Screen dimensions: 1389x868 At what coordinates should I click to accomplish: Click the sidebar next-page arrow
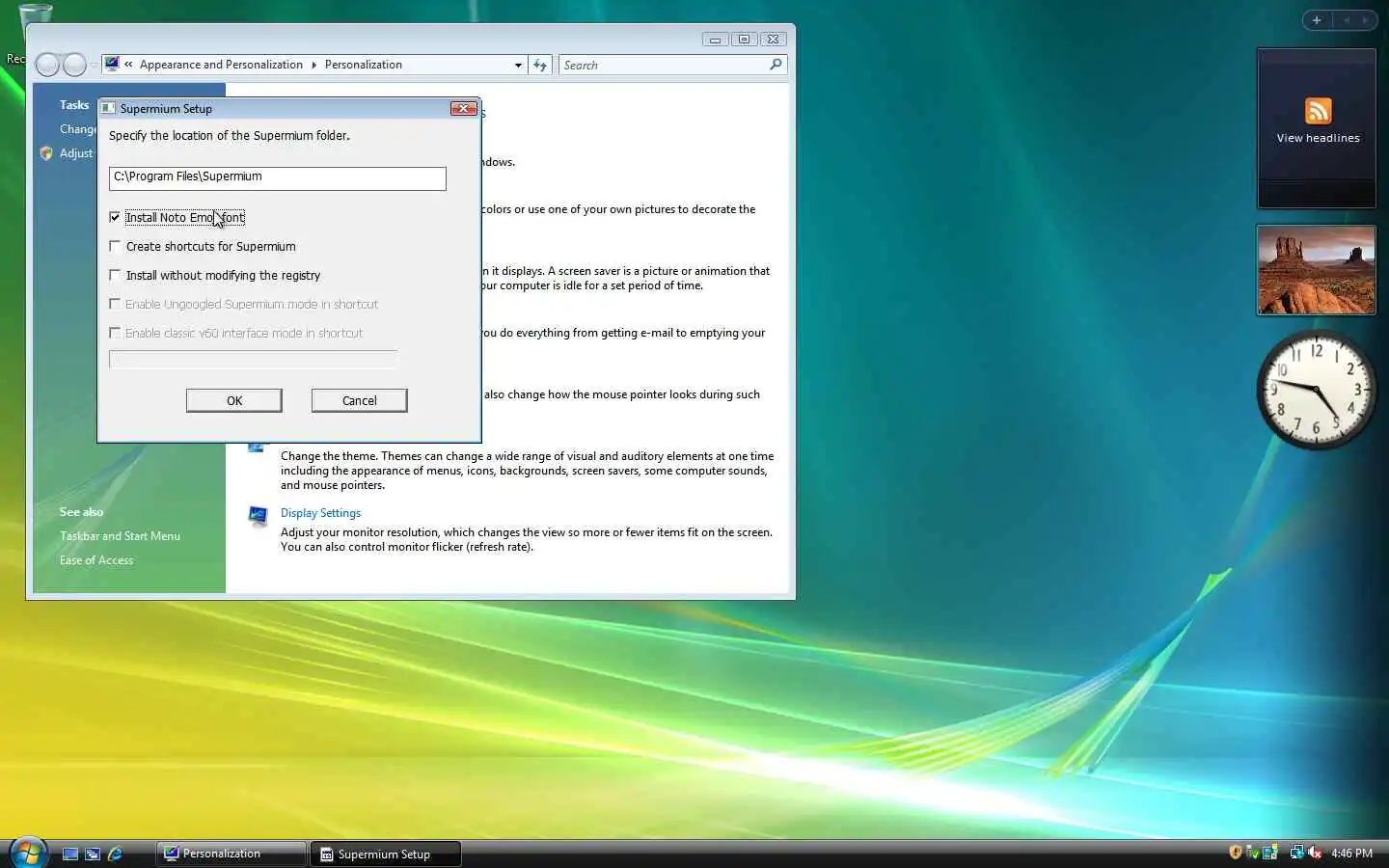point(1365,20)
